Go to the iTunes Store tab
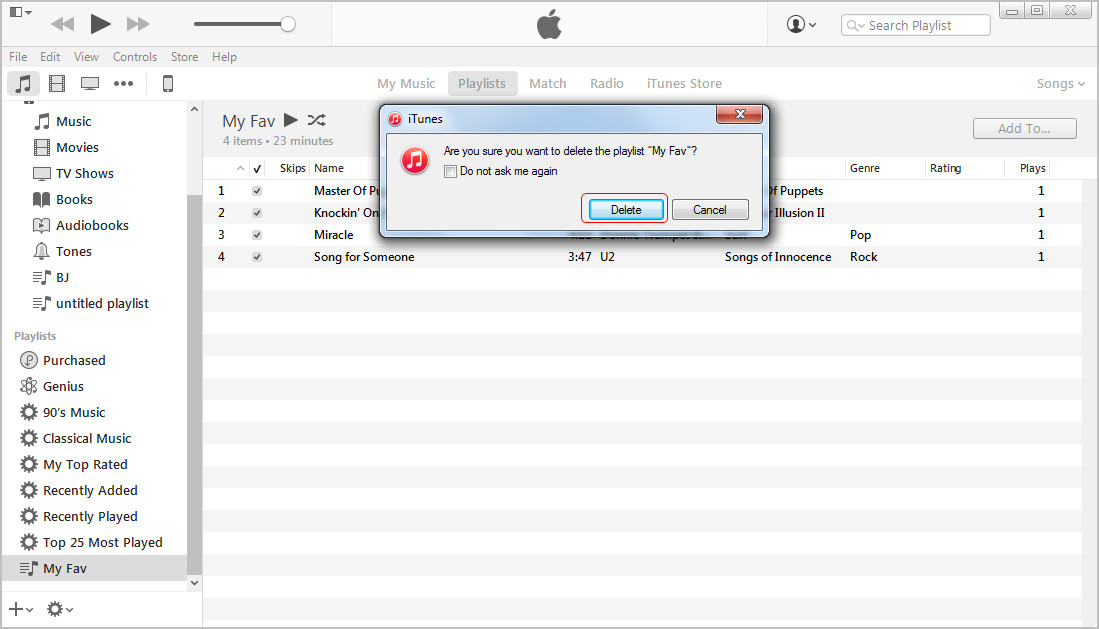The width and height of the screenshot is (1099, 629). coord(684,83)
